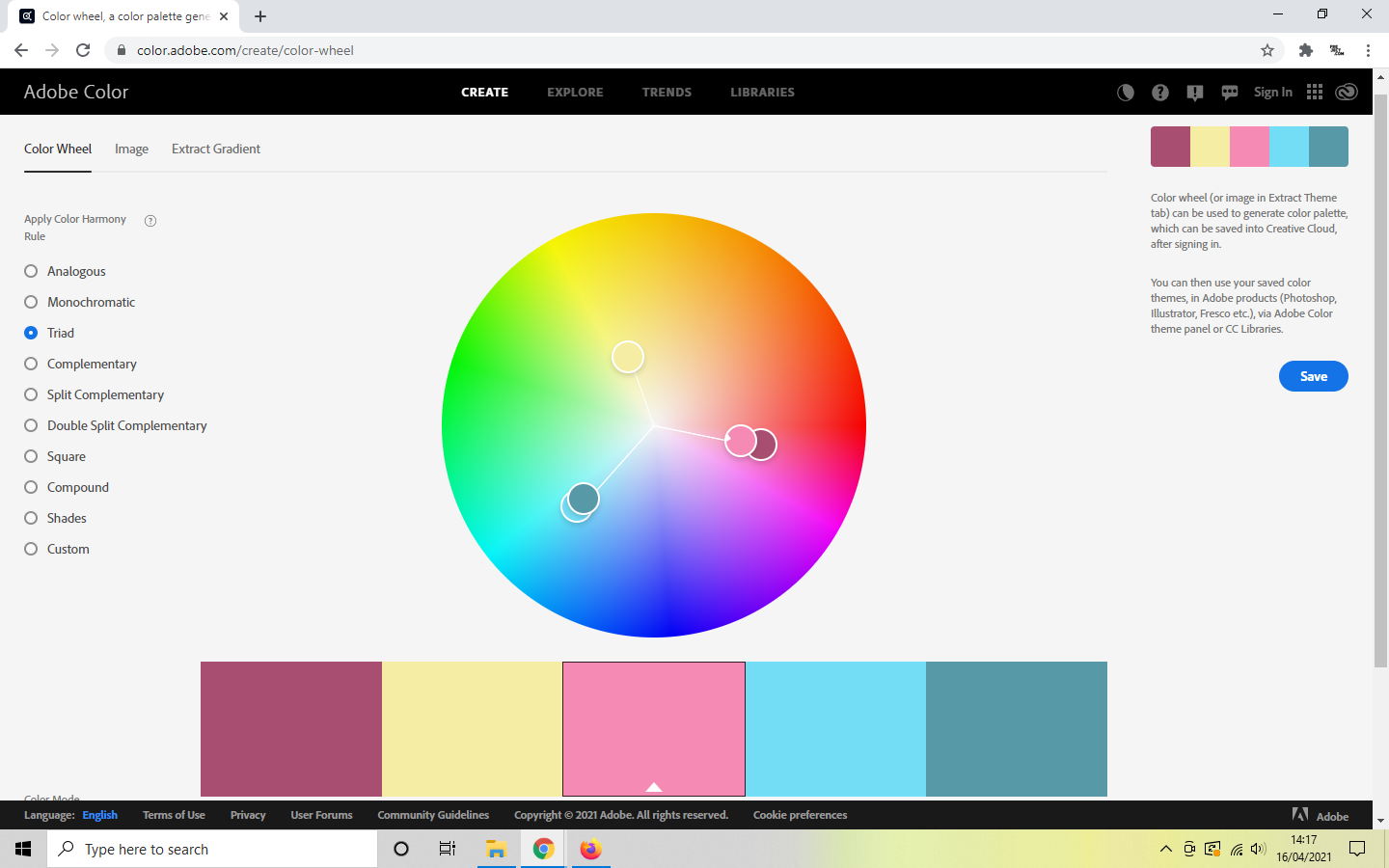Launch Firefox from the taskbar

click(x=590, y=849)
